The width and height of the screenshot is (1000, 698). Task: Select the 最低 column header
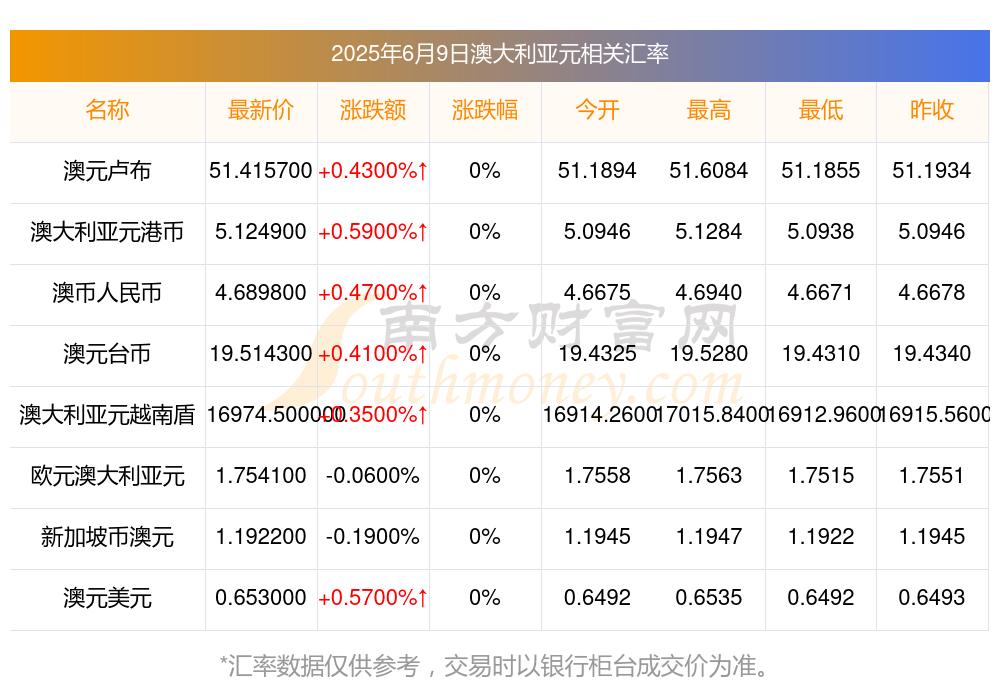(x=821, y=110)
